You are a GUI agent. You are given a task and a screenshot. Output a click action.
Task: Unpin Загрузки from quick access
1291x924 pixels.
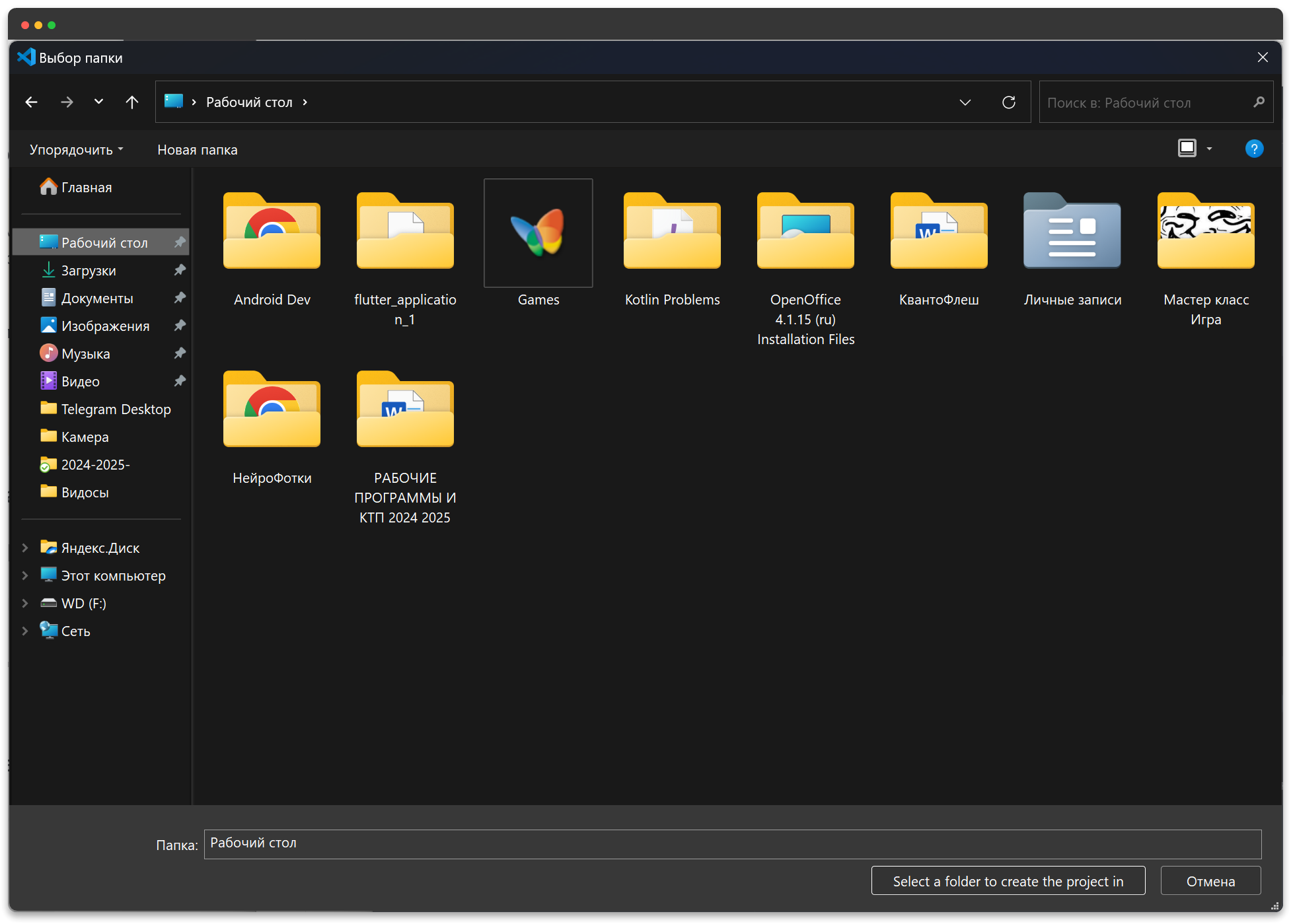coord(180,270)
